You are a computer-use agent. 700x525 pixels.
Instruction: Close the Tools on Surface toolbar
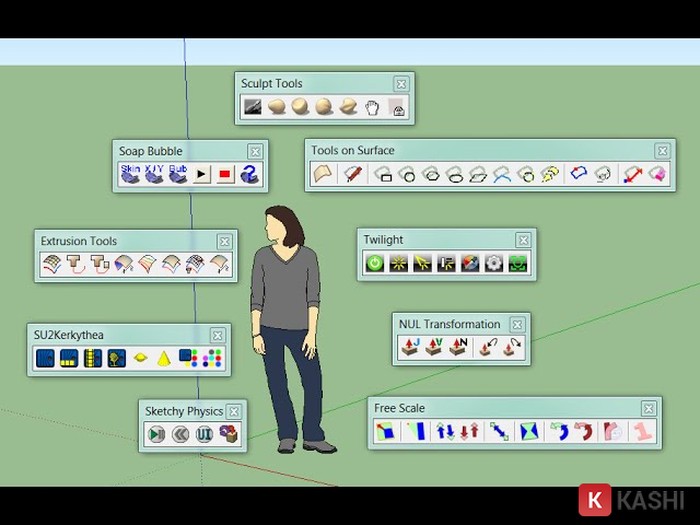pyautogui.click(x=662, y=151)
